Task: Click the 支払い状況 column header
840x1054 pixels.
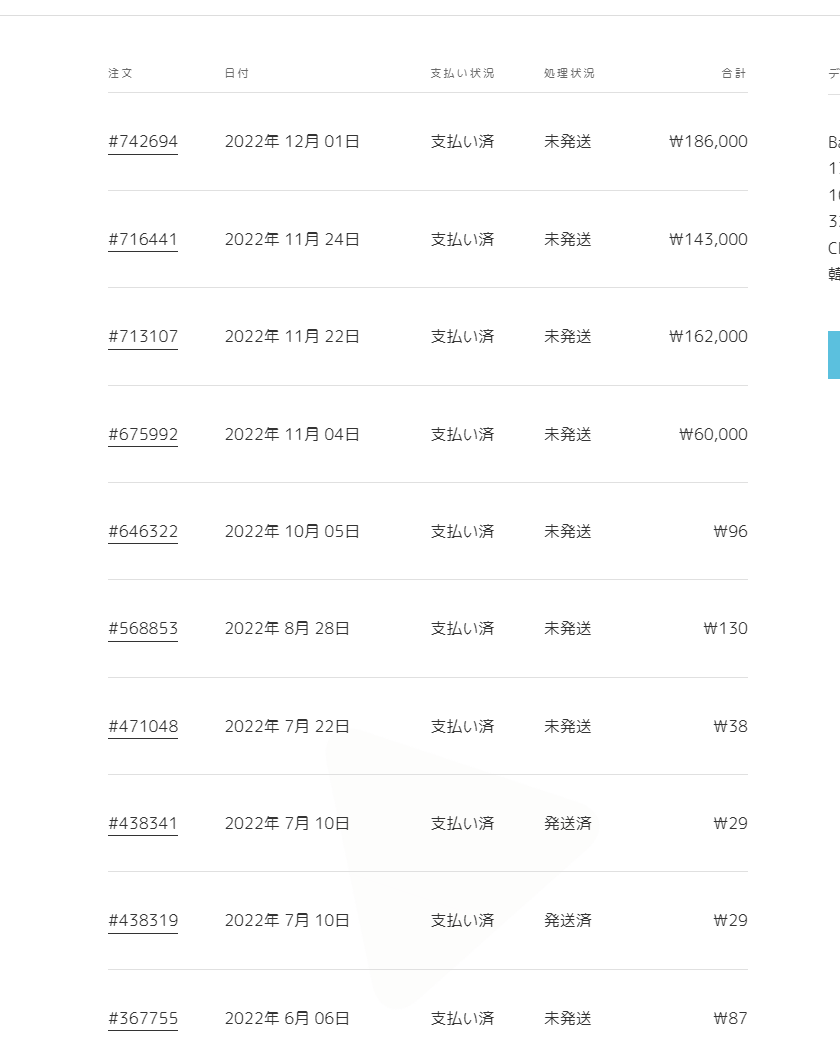Action: [x=462, y=74]
